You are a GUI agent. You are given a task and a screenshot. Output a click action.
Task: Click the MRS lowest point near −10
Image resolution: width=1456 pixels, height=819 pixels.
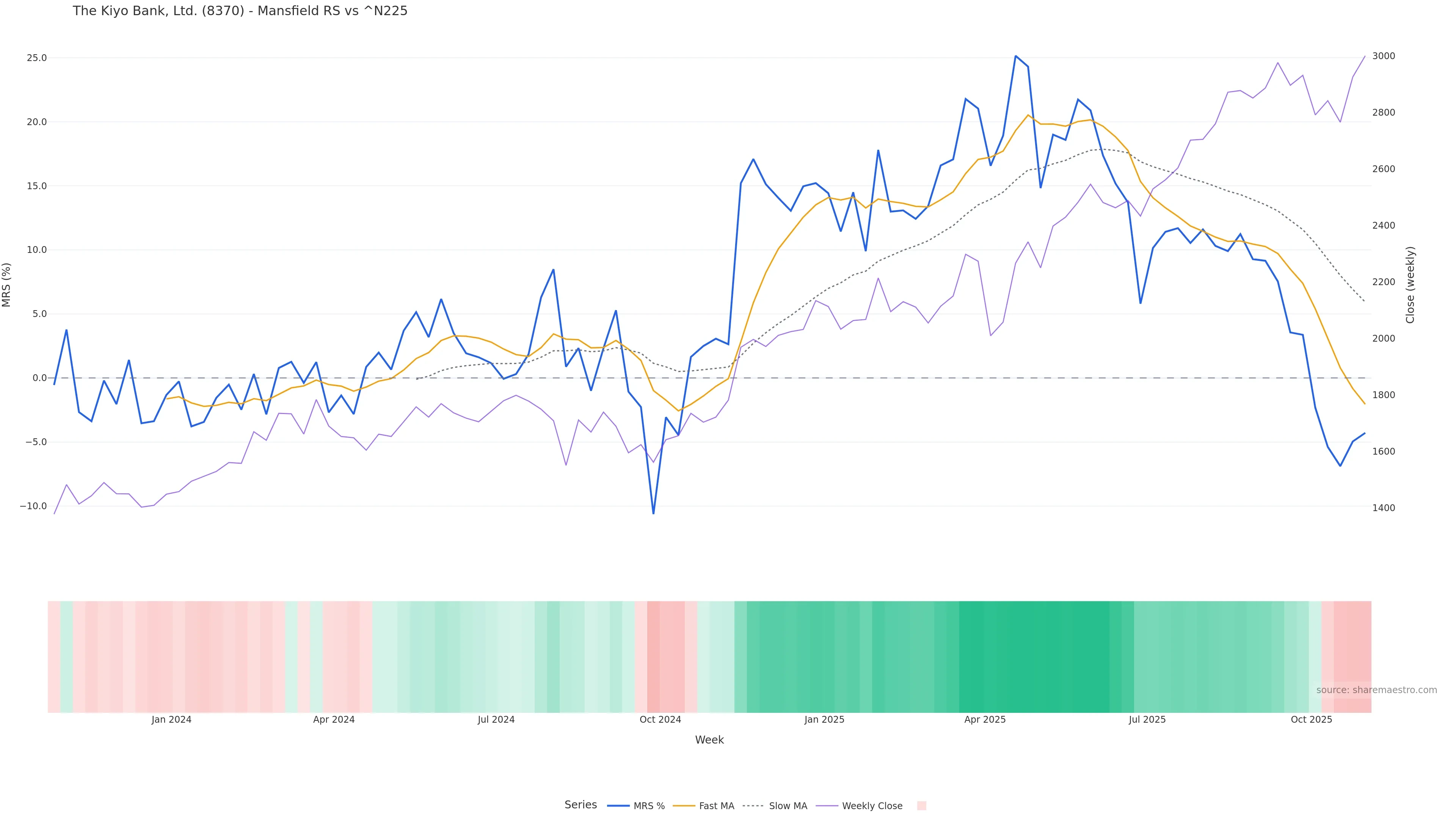click(653, 513)
